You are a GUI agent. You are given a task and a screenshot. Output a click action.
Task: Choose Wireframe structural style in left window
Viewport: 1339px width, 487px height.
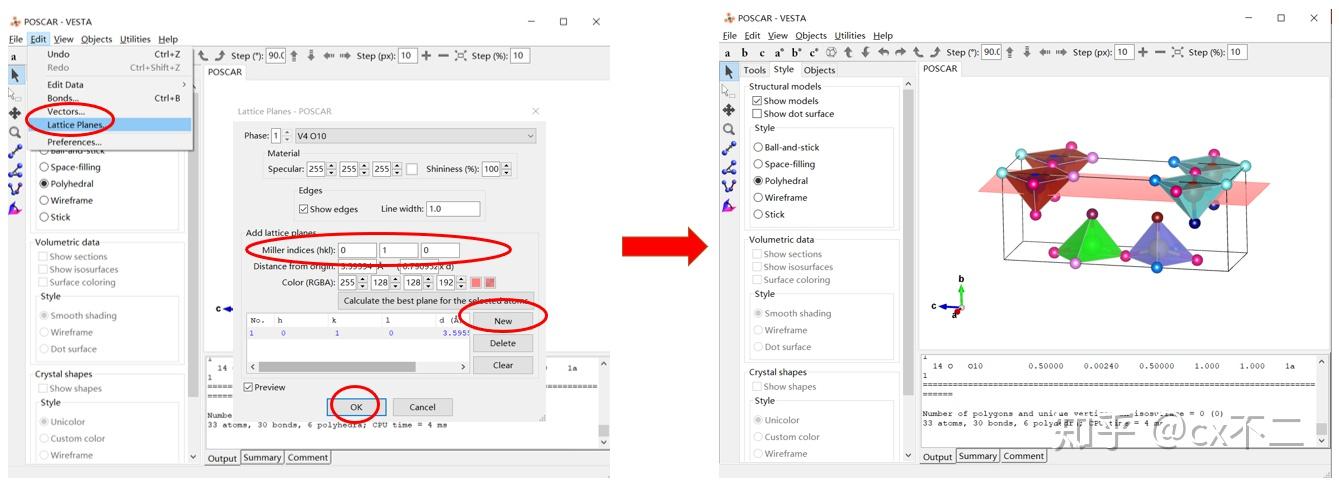(x=44, y=200)
